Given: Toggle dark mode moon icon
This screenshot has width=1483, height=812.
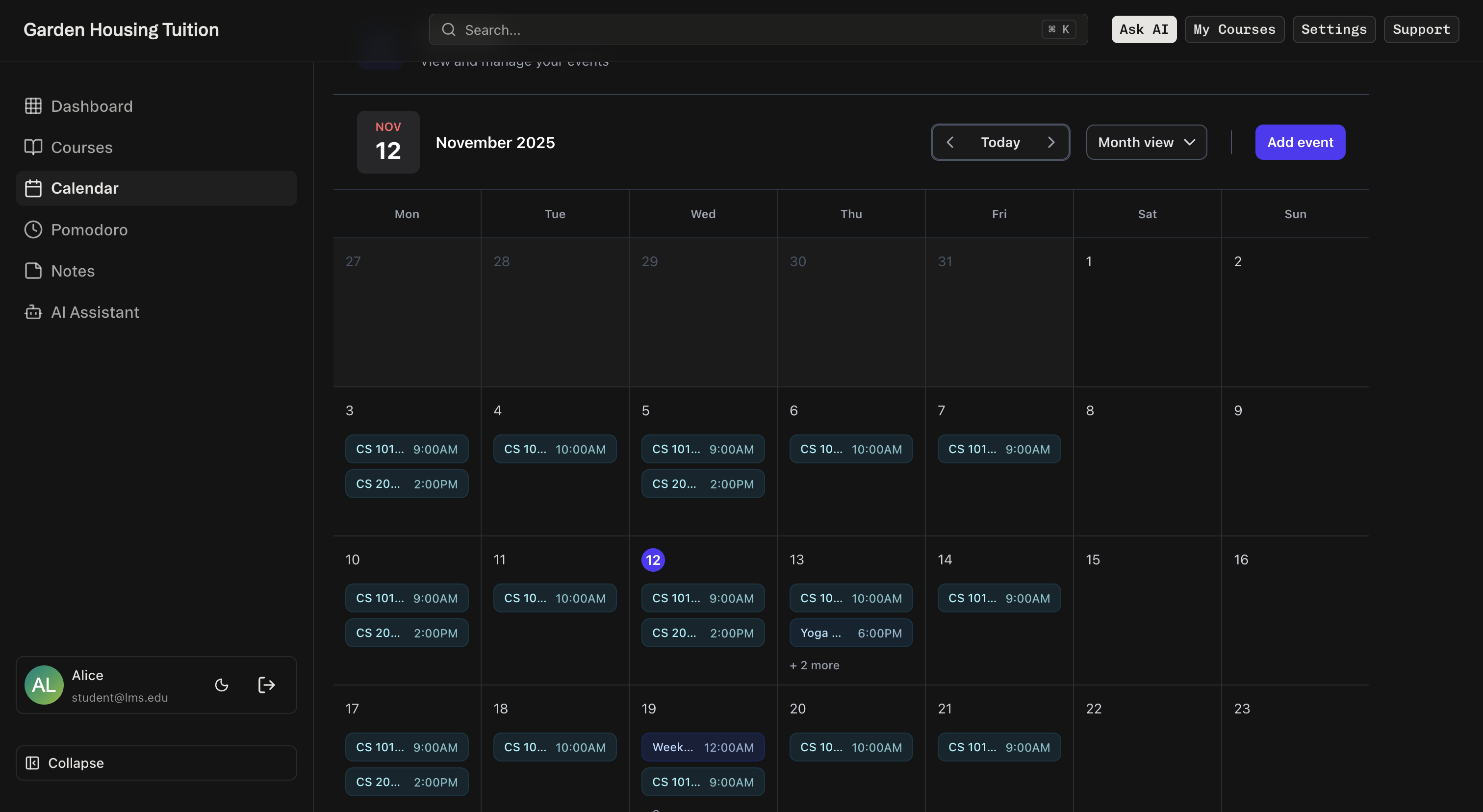Looking at the screenshot, I should pos(222,685).
